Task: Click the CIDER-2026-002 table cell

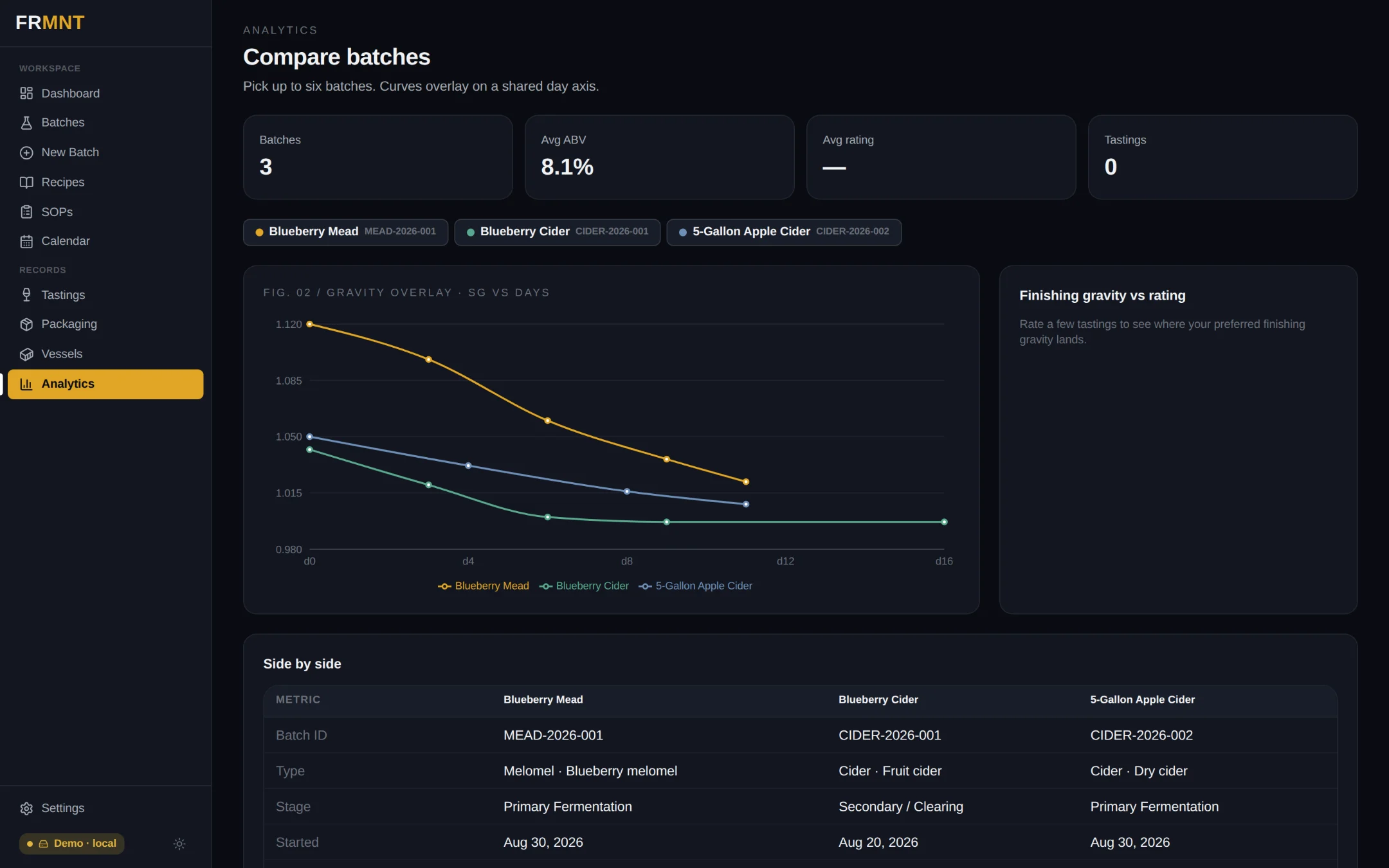Action: coord(1141,735)
